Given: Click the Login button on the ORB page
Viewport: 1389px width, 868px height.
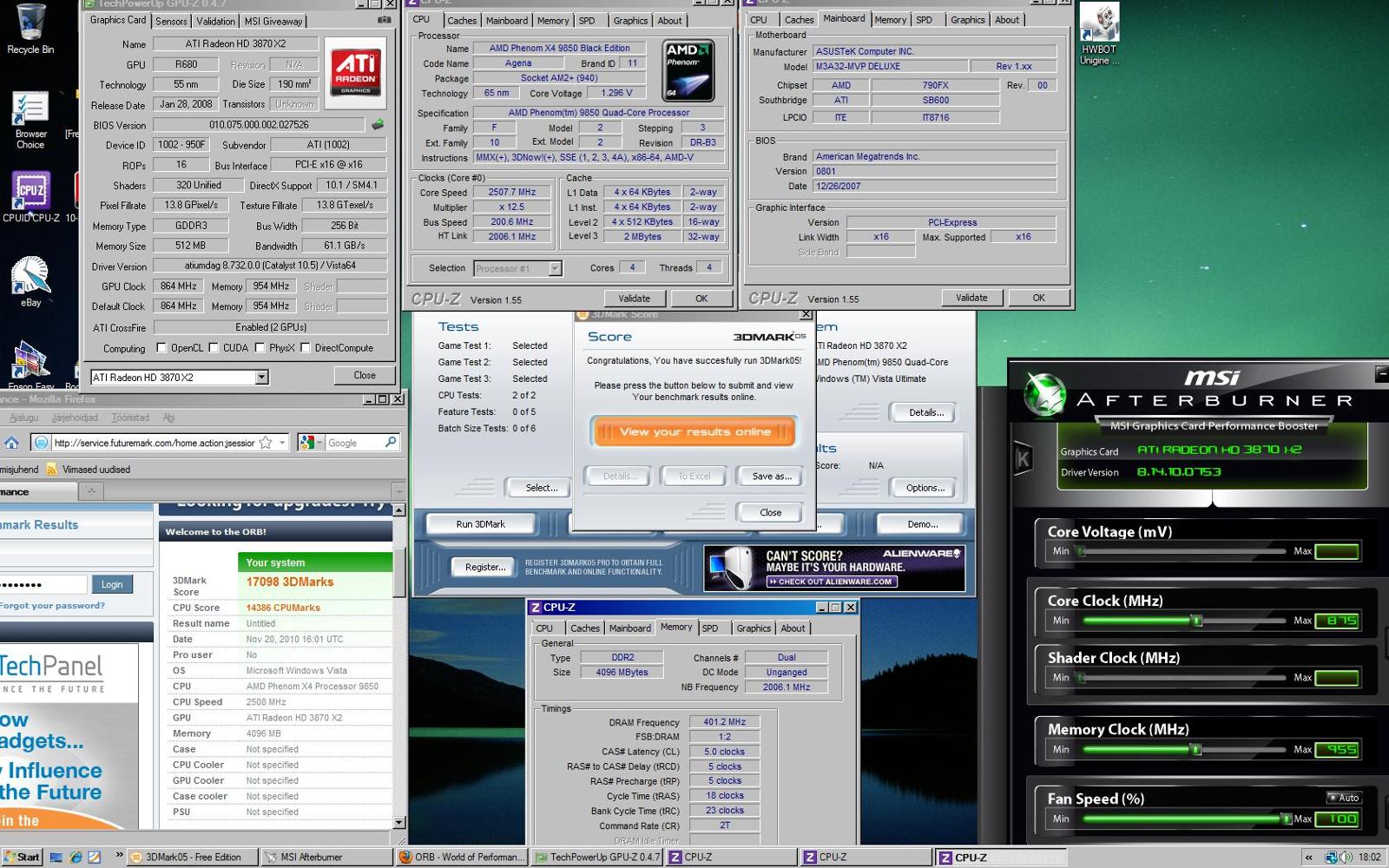Looking at the screenshot, I should (112, 584).
